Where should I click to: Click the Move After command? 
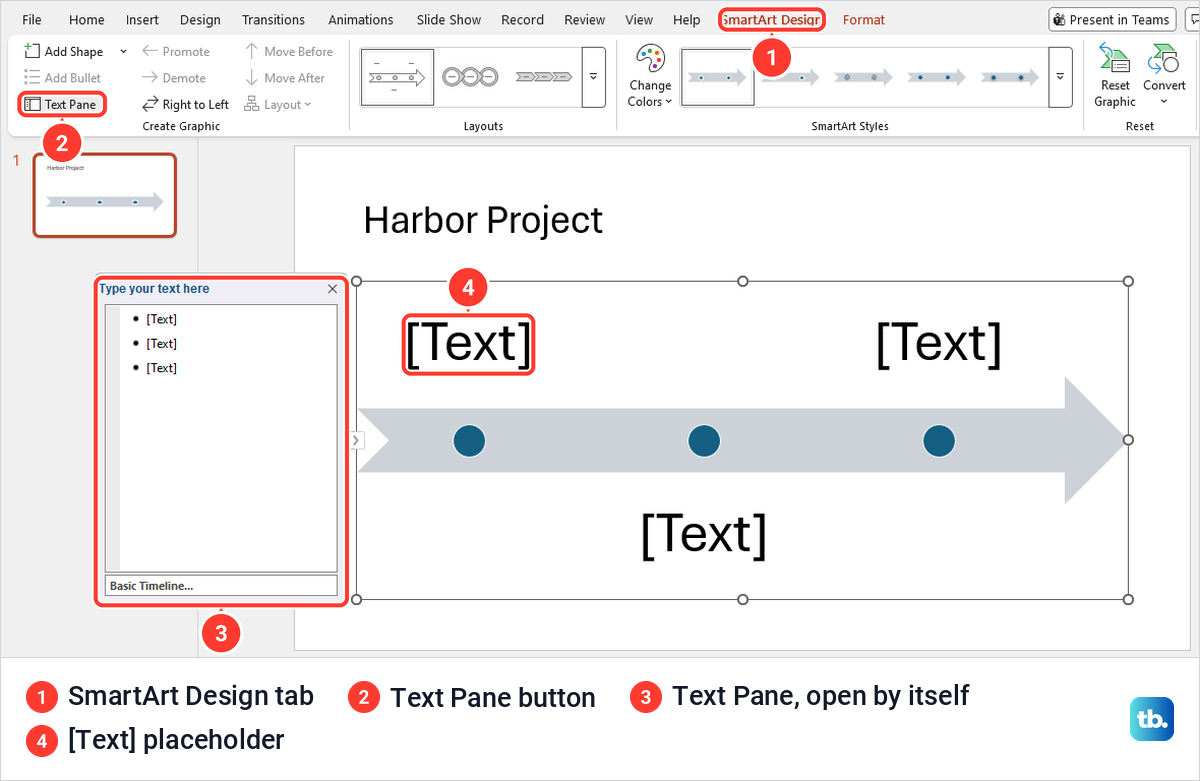285,78
